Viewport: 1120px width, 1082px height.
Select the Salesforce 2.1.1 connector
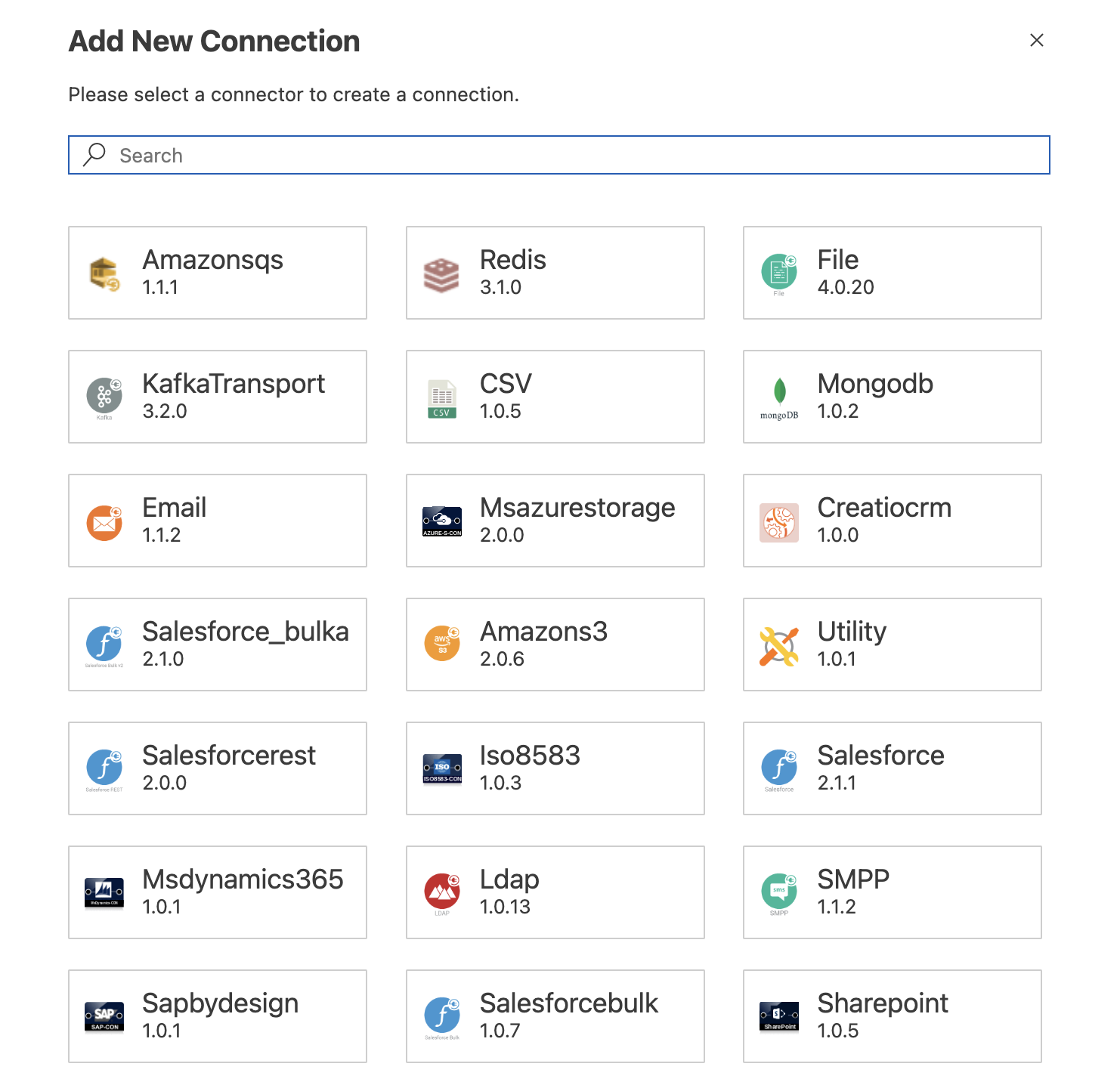point(892,768)
